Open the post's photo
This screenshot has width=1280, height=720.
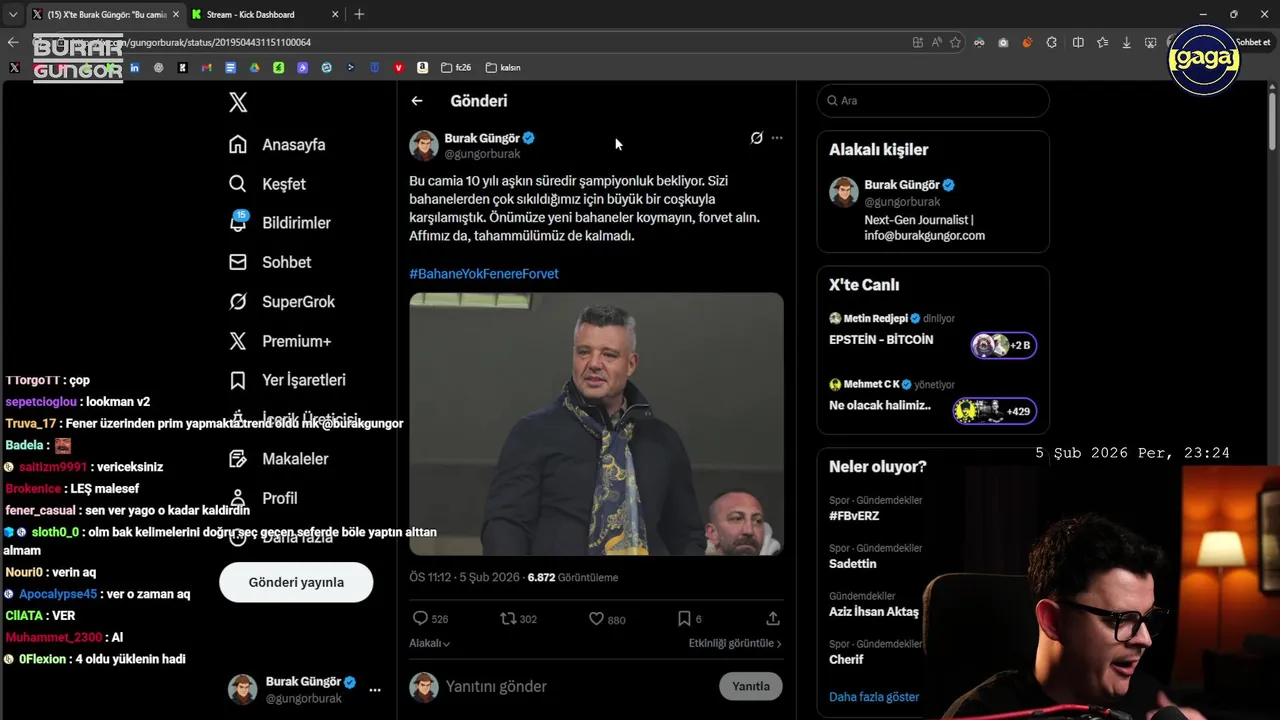point(596,424)
